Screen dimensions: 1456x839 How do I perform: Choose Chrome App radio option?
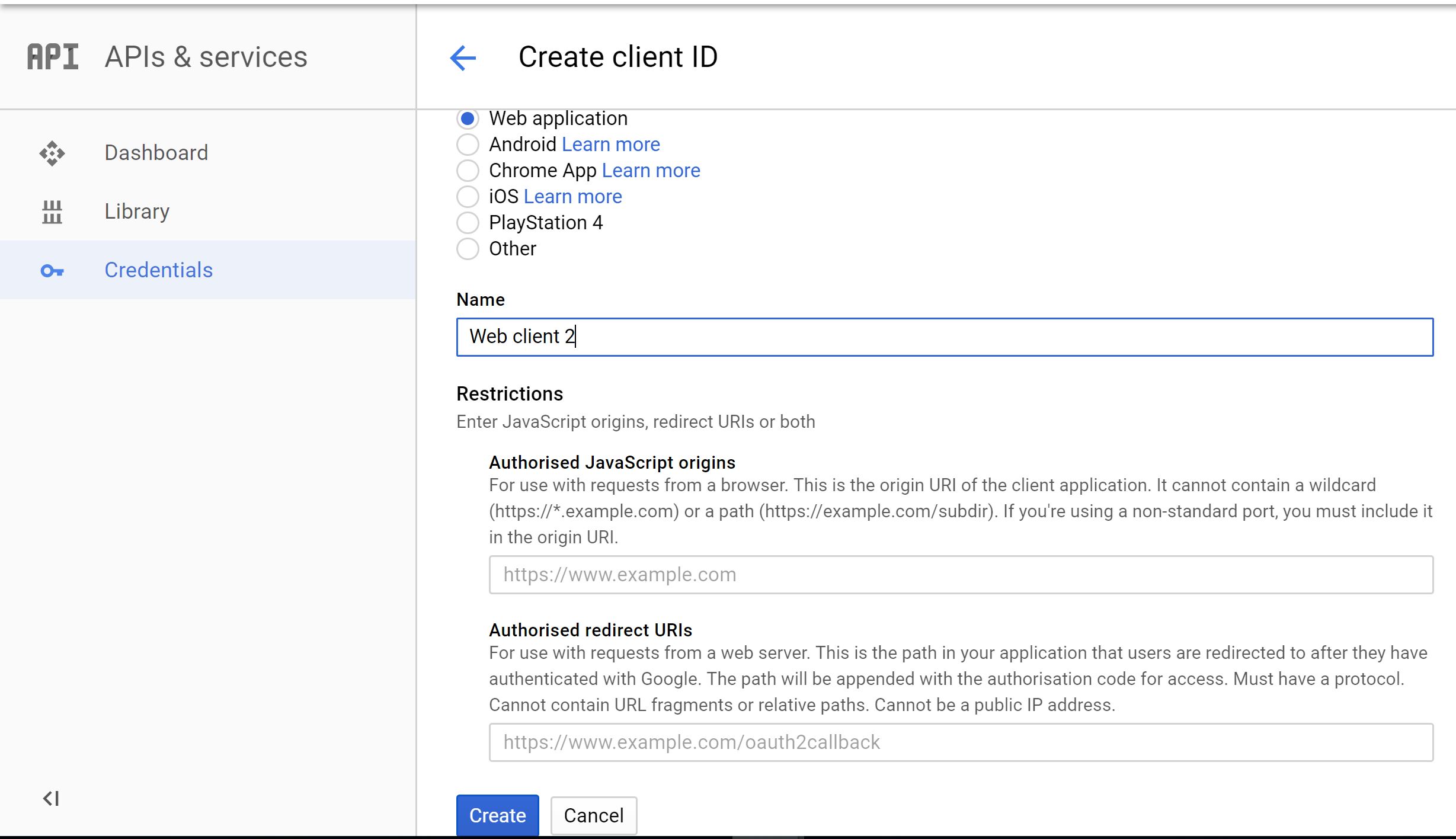[x=468, y=171]
